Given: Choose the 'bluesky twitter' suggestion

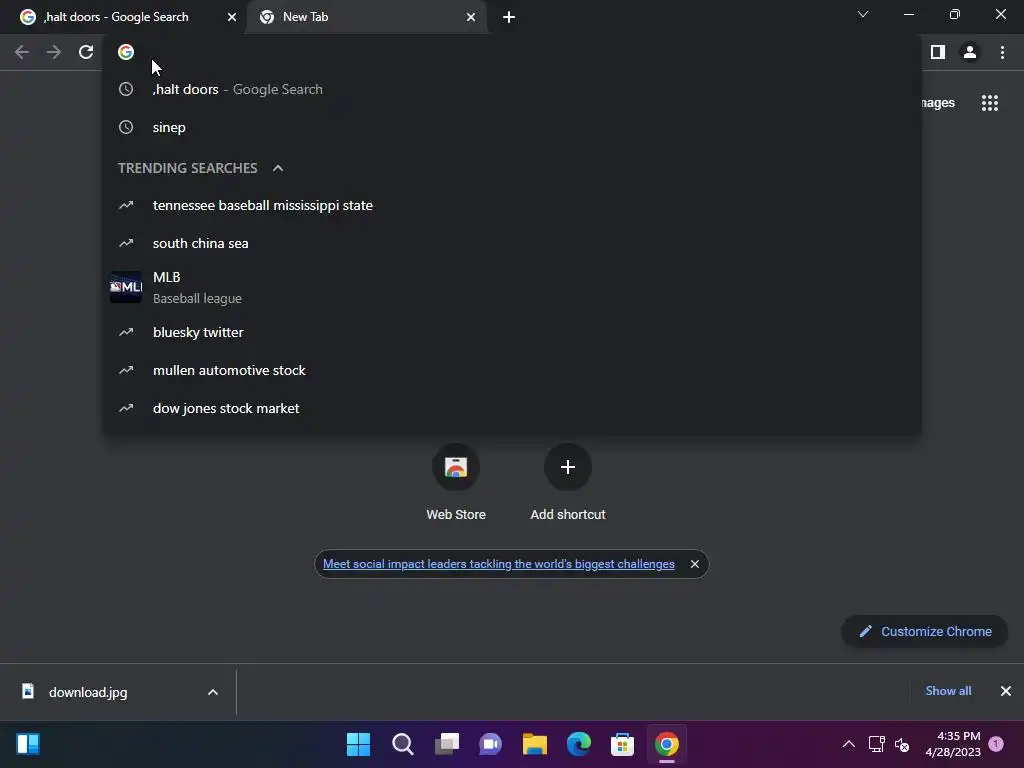Looking at the screenshot, I should pyautogui.click(x=512, y=332).
